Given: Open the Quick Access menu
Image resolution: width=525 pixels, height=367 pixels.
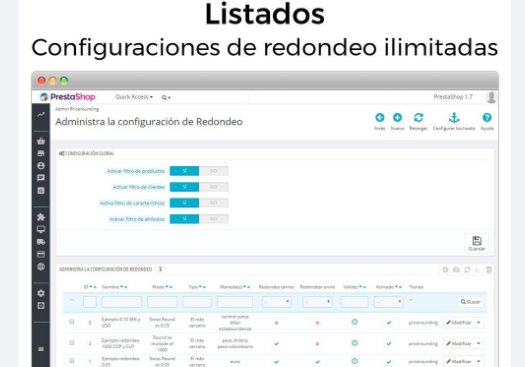Looking at the screenshot, I should (x=134, y=97).
